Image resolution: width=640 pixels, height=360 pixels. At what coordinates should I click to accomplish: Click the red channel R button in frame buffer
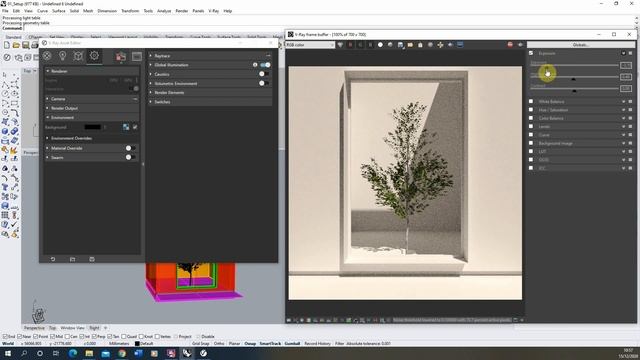point(350,45)
